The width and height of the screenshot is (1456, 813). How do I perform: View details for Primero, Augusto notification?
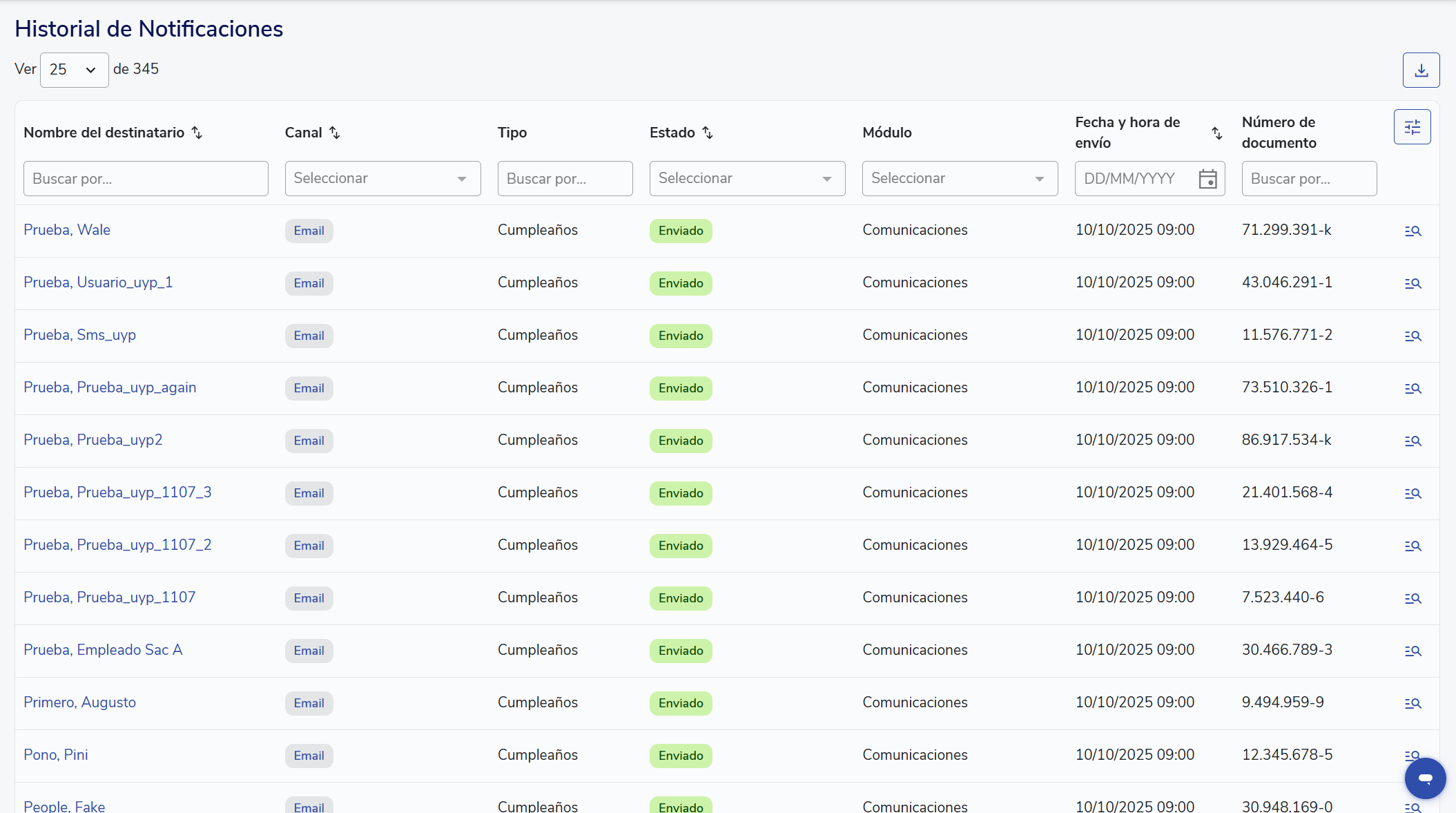(x=1413, y=703)
